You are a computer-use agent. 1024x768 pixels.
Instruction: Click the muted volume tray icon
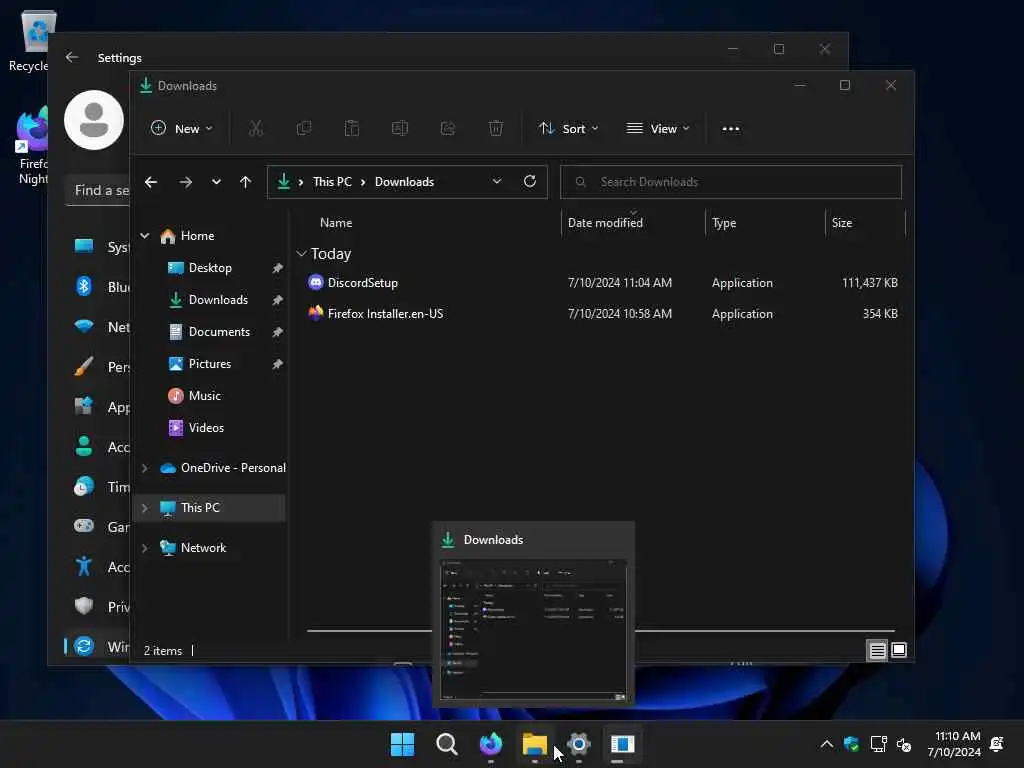(x=904, y=744)
